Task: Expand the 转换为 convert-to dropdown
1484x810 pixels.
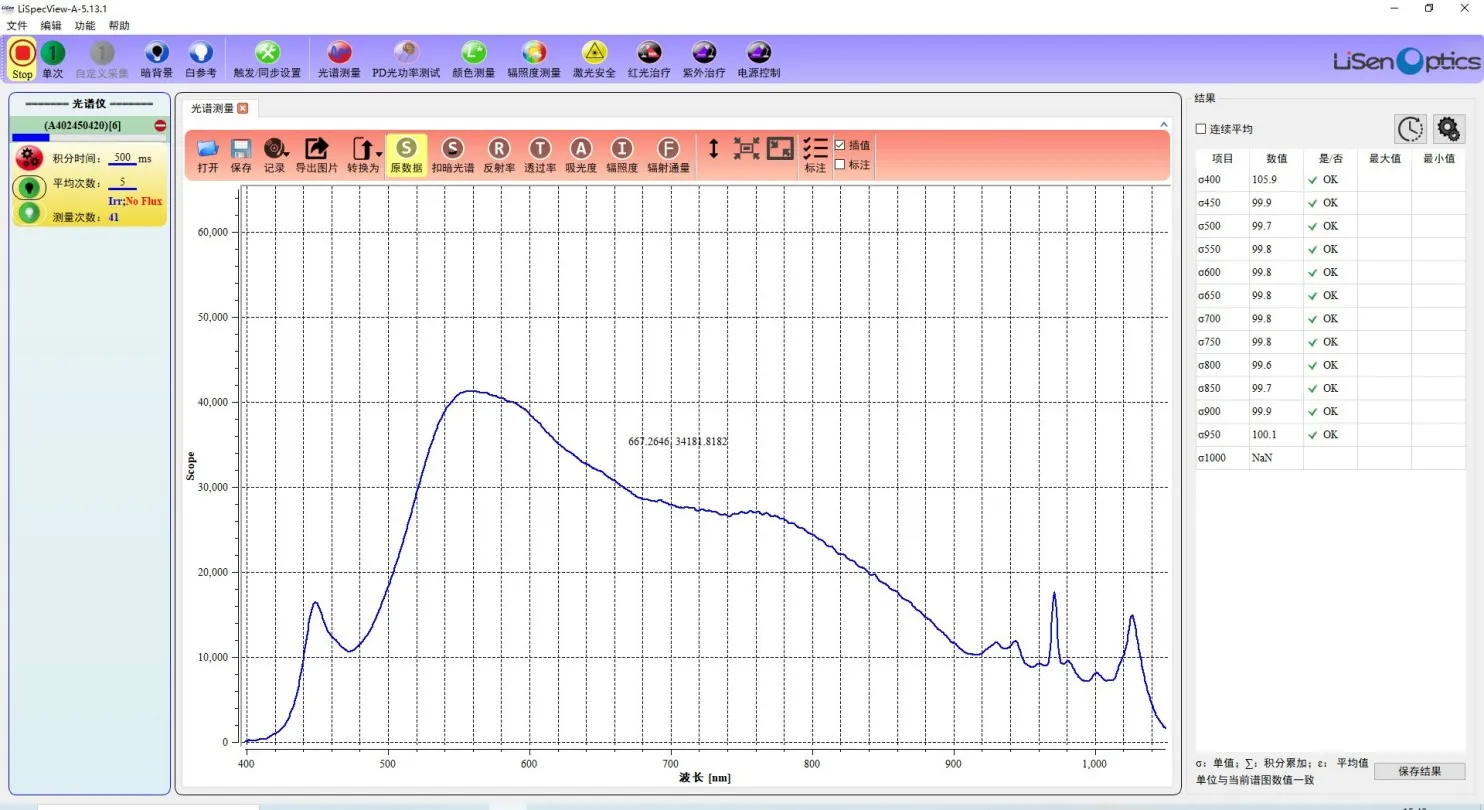Action: [364, 155]
